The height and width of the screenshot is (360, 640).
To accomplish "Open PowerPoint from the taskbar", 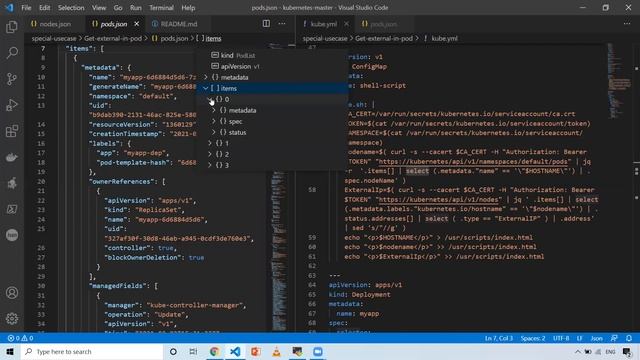I will [x=256, y=351].
